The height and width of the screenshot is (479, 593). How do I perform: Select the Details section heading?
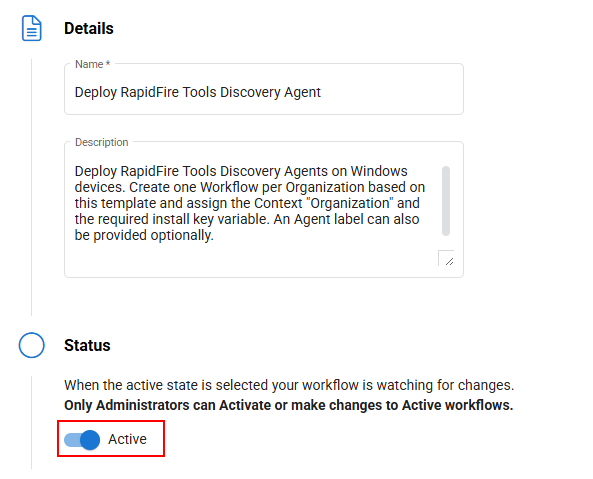89,28
